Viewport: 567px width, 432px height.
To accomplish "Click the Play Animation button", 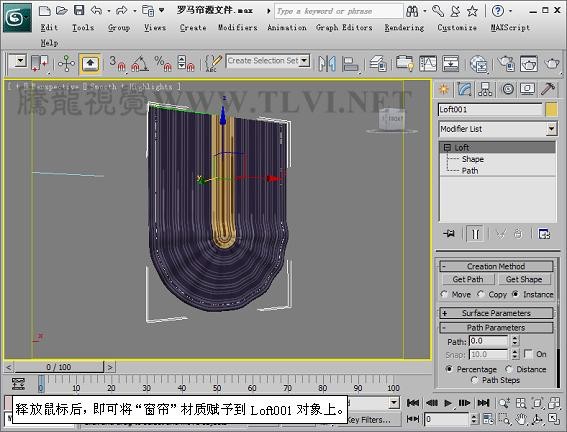I will 448,403.
